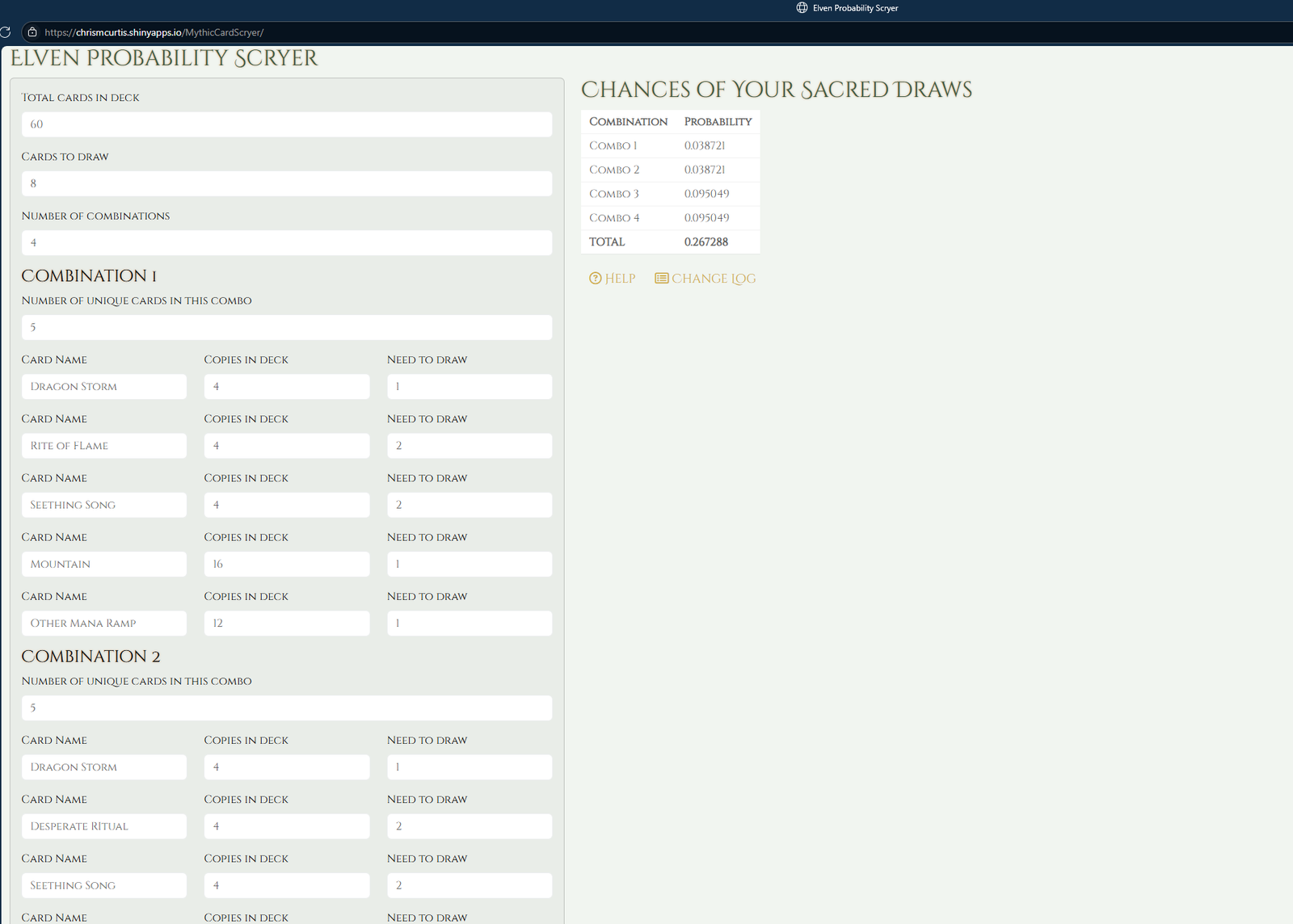
Task: Click the browser URL address field
Action: [x=323, y=32]
